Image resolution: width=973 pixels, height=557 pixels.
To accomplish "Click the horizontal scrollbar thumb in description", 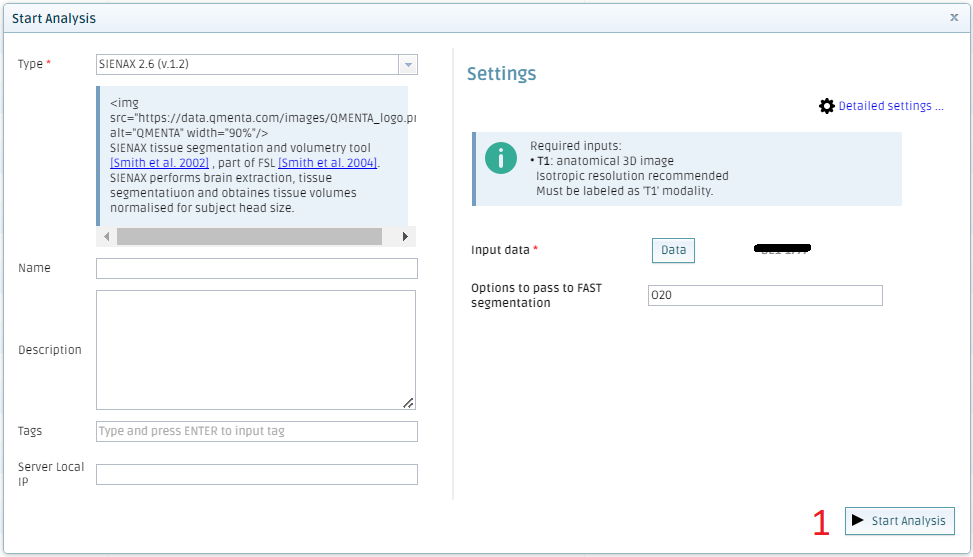I will (249, 236).
